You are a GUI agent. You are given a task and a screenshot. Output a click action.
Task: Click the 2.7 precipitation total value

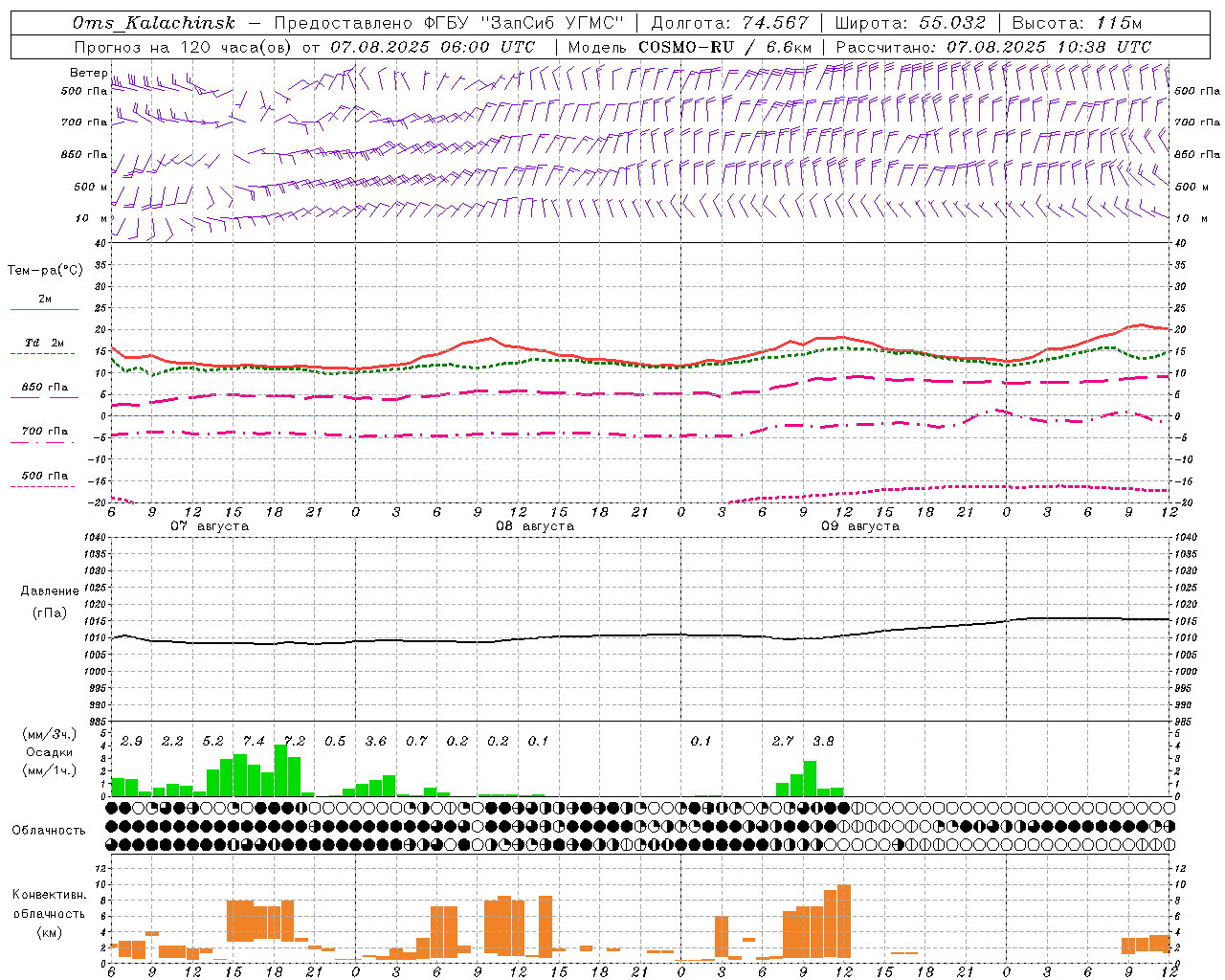click(x=783, y=741)
